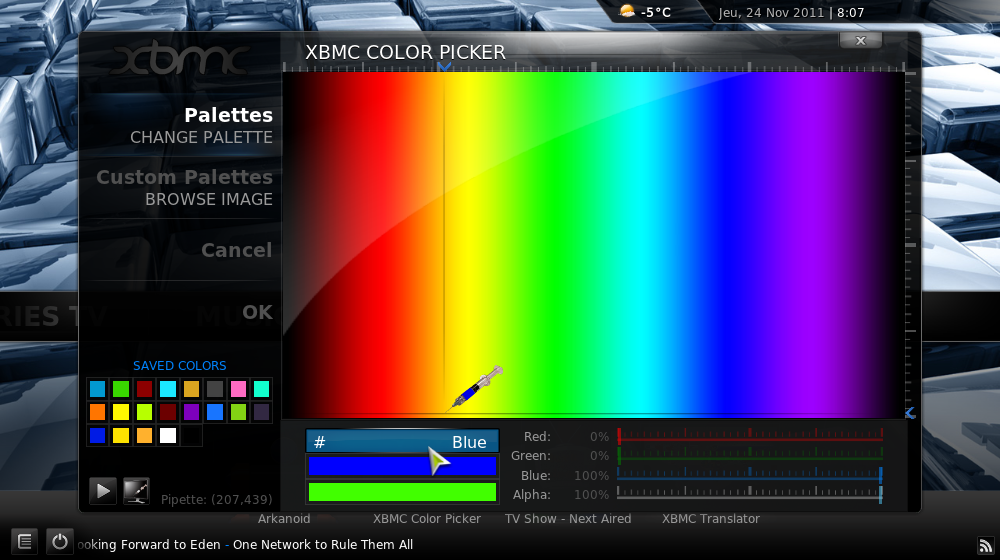
Task: Close the color picker with the X
Action: [860, 41]
